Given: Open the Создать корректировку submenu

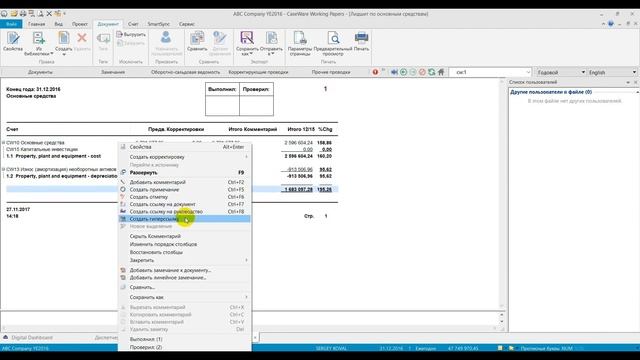Looking at the screenshot, I should pyautogui.click(x=184, y=157).
